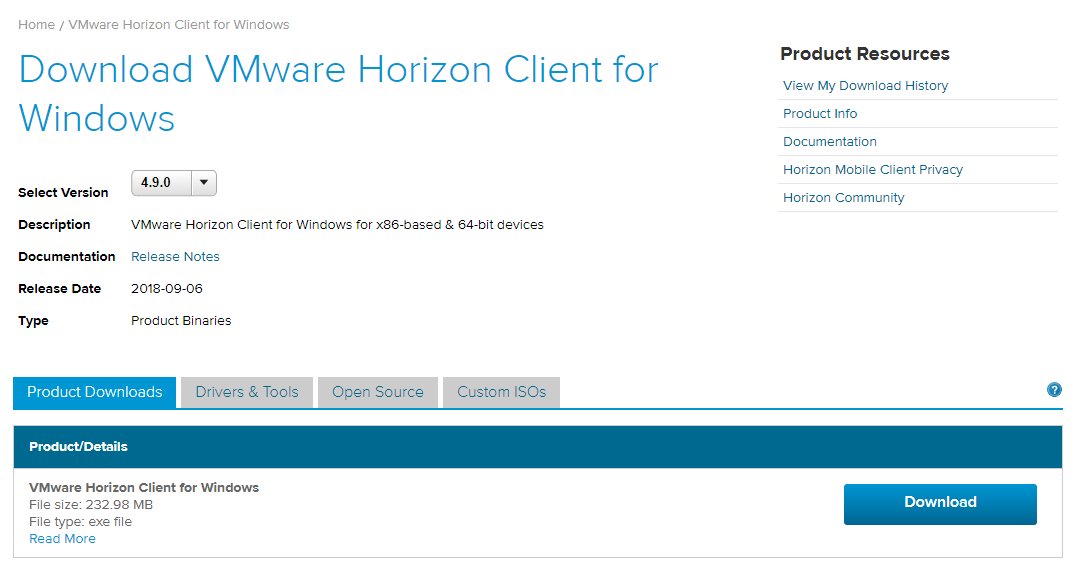Click the blue Download button
The height and width of the screenshot is (570, 1075).
click(x=940, y=504)
